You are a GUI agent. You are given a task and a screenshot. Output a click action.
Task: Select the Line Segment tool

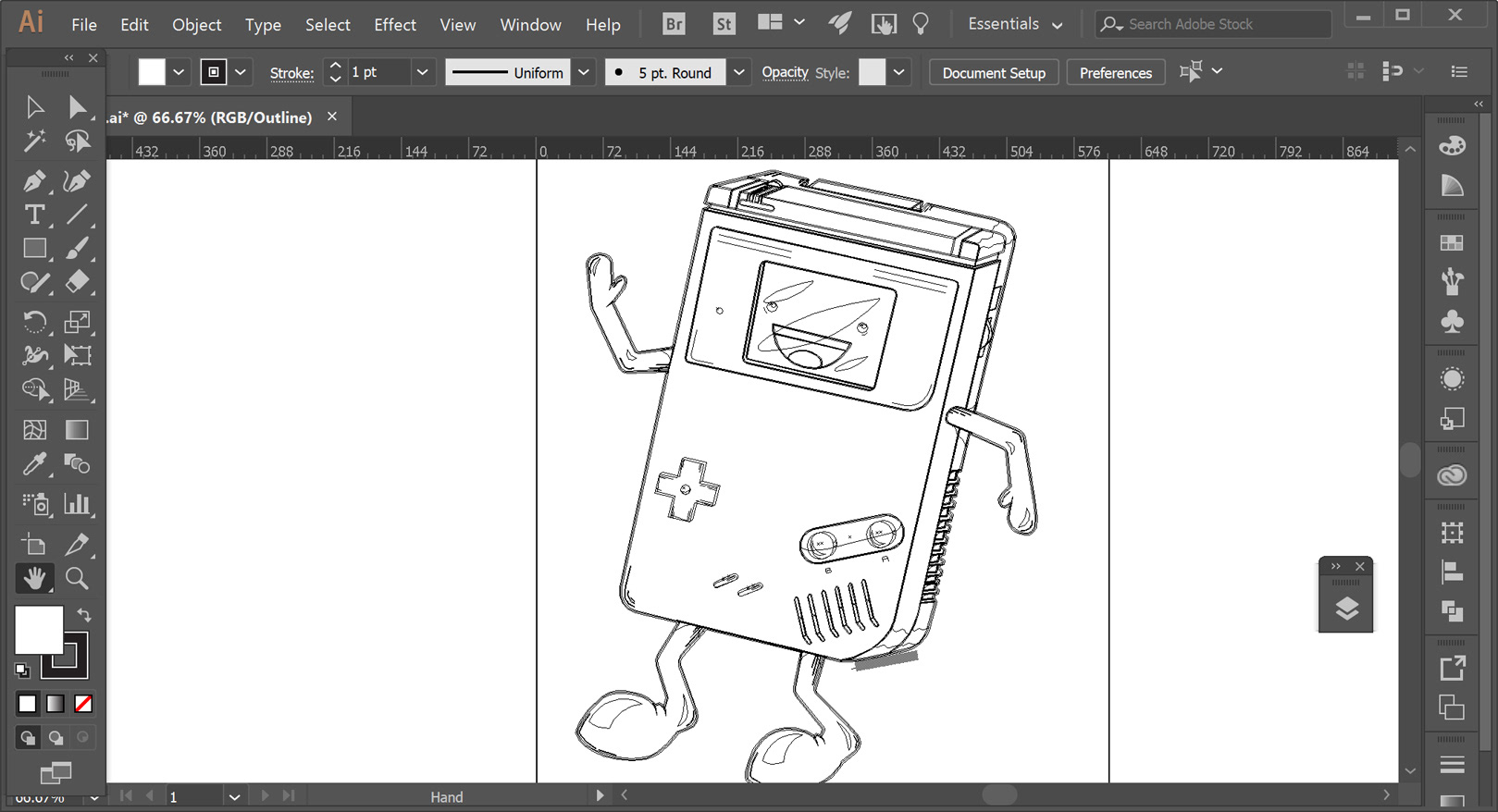[78, 215]
